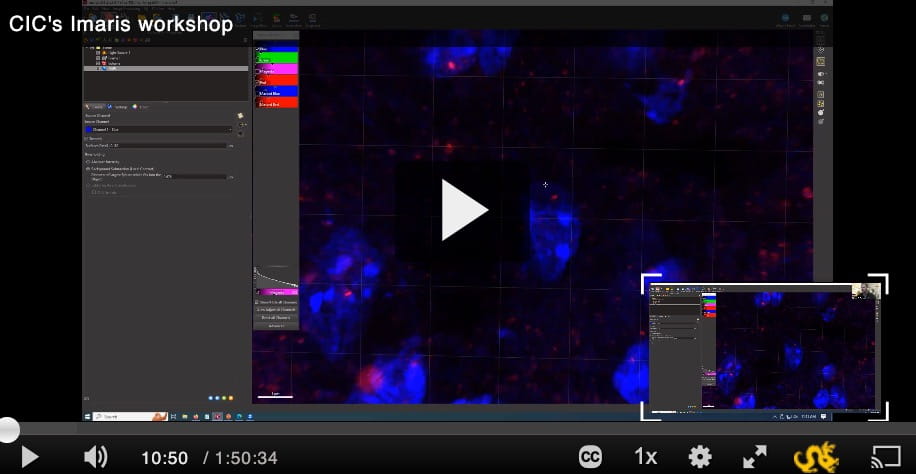This screenshot has height=474, width=916.
Task: Click the picture-in-picture preview thumbnail
Action: pos(765,347)
